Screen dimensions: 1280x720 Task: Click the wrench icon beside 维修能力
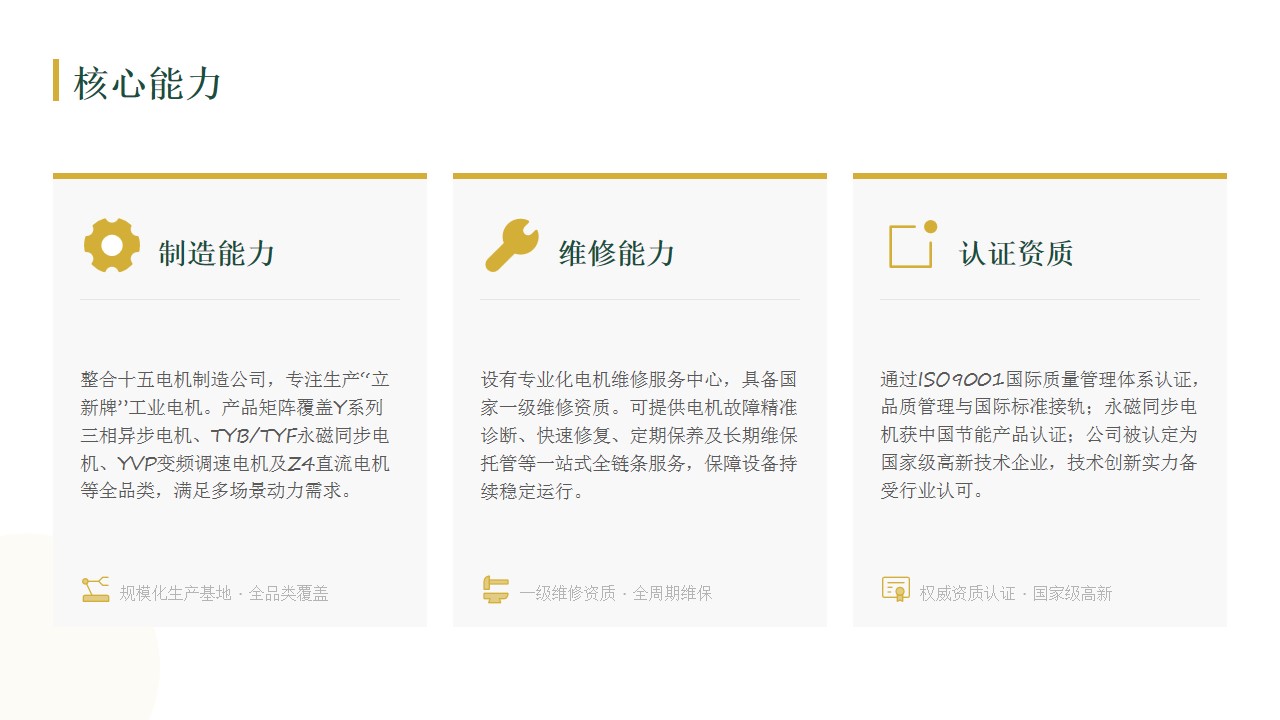(x=512, y=245)
